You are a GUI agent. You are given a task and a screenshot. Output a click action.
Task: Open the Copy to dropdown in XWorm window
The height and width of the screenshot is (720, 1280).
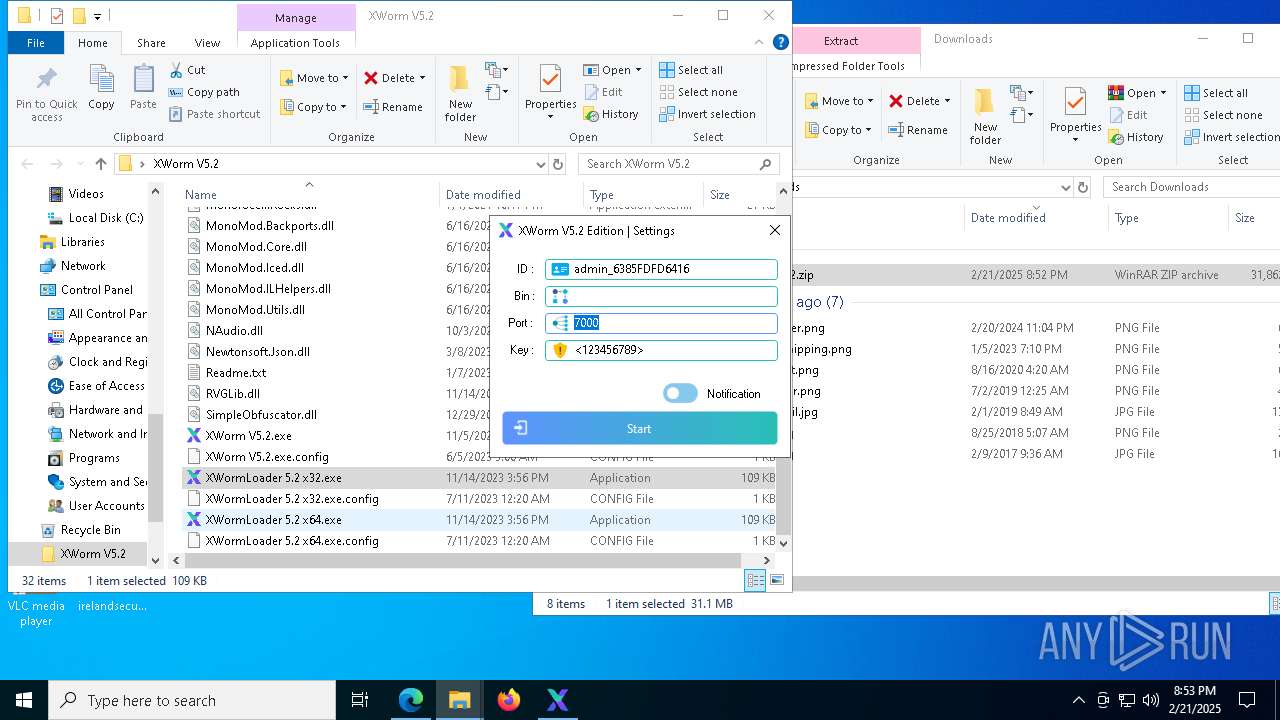[x=314, y=107]
